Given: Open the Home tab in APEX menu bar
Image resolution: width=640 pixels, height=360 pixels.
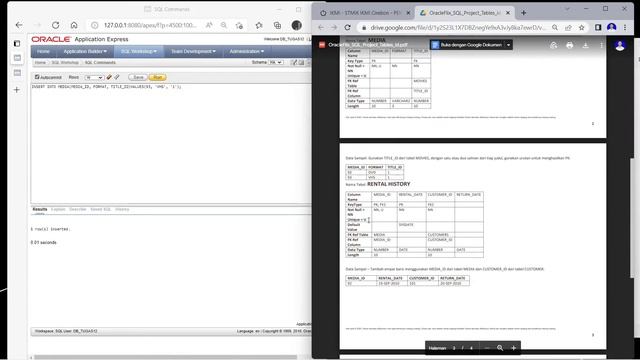Looking at the screenshot, I should coord(43,51).
